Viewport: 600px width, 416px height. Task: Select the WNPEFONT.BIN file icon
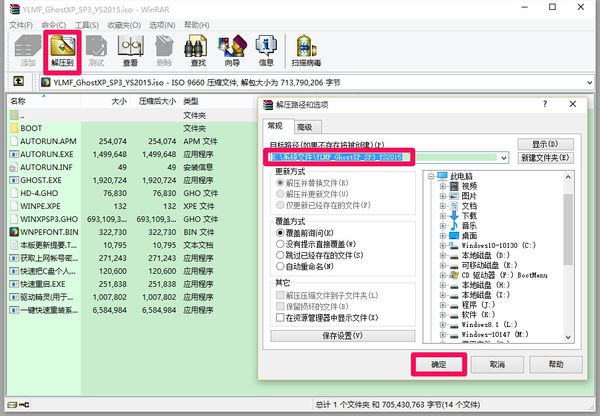tap(14, 232)
